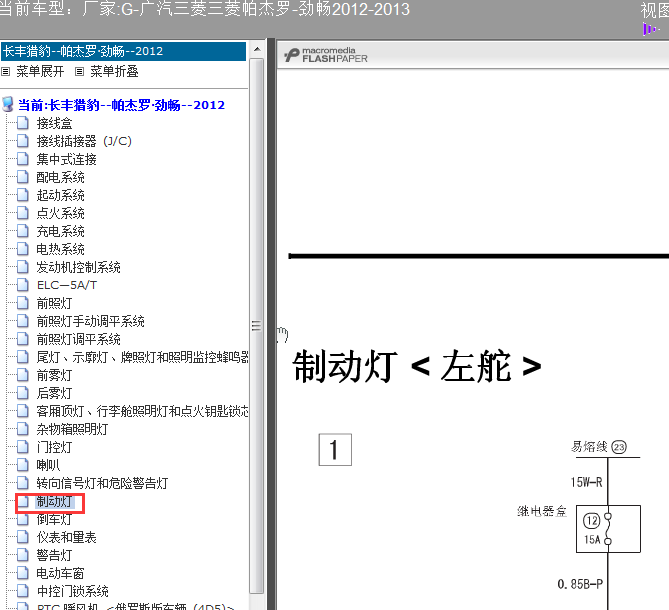Screen dimensions: 669x610
Task: Open 警告灯 diagram
Action: coord(54,555)
